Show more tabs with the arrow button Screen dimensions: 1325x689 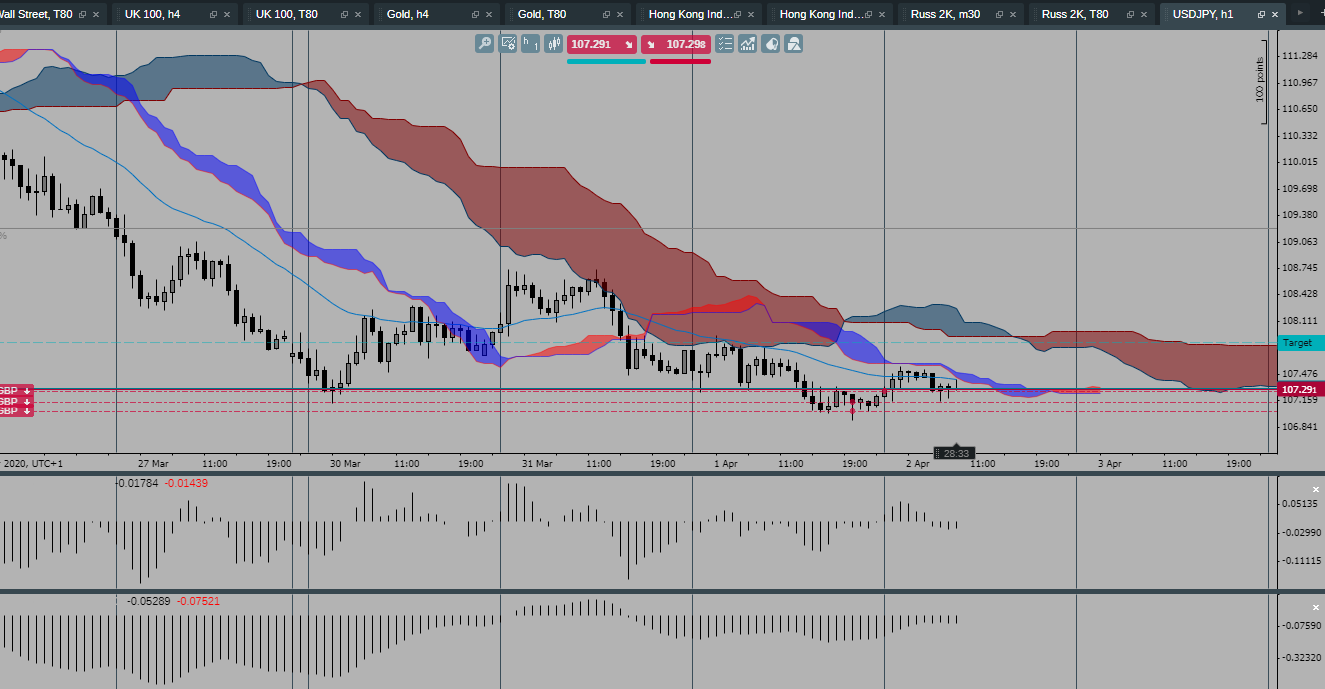pos(1300,14)
